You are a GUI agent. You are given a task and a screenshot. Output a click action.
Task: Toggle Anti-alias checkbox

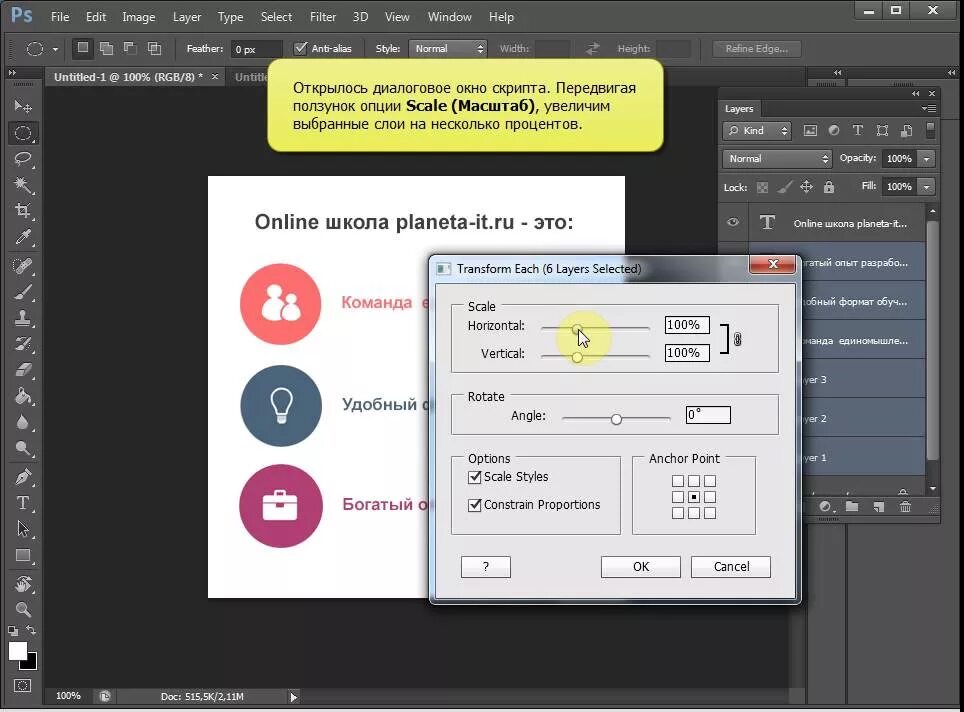coord(300,48)
